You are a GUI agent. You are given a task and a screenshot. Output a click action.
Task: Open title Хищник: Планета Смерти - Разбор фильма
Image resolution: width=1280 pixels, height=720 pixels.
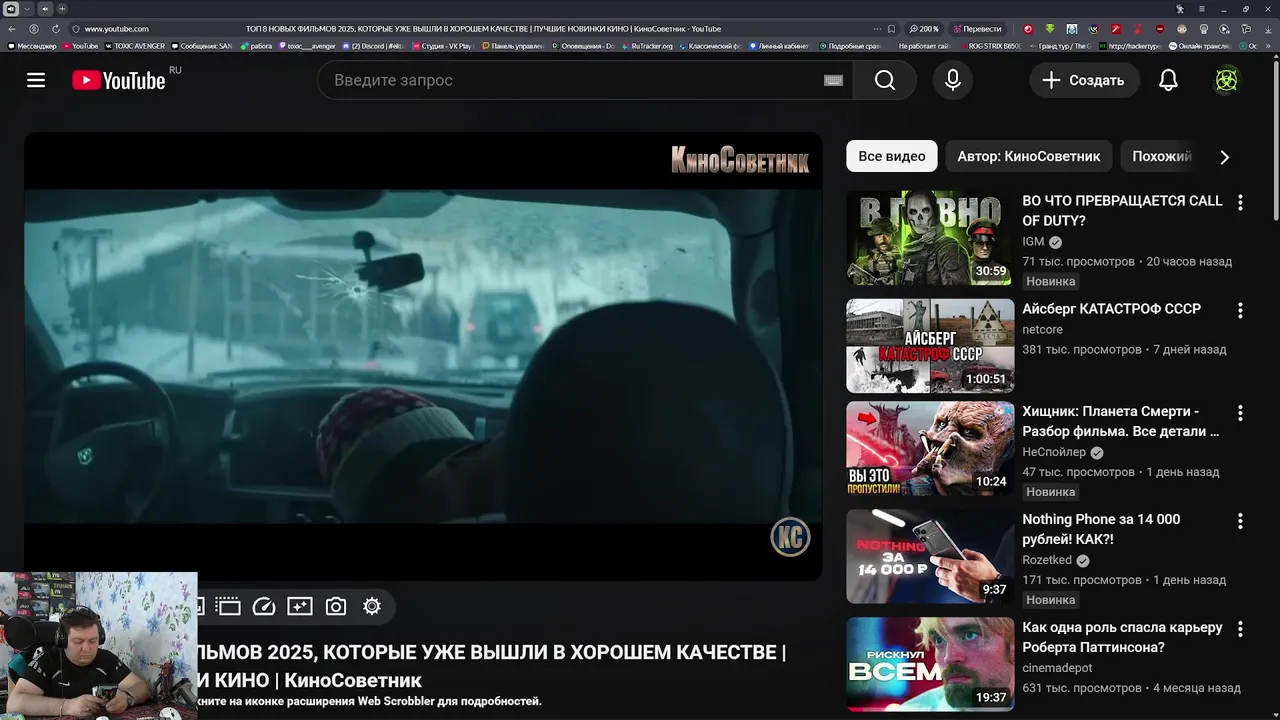point(1120,421)
